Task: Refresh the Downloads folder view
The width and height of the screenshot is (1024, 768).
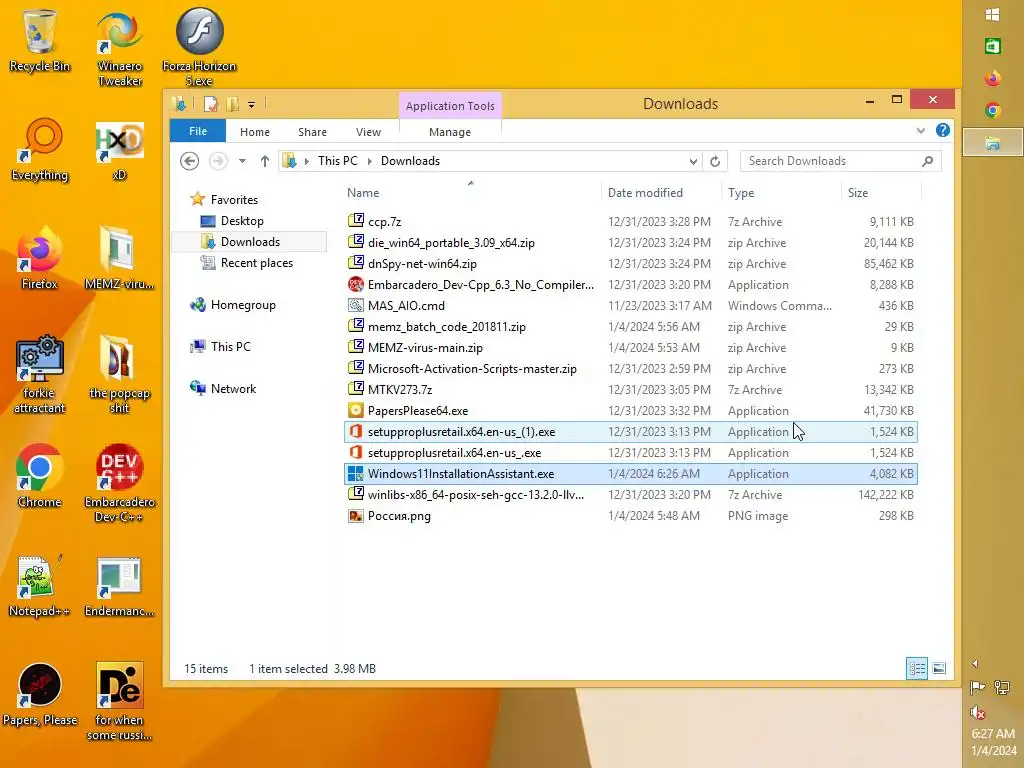Action: 715,161
